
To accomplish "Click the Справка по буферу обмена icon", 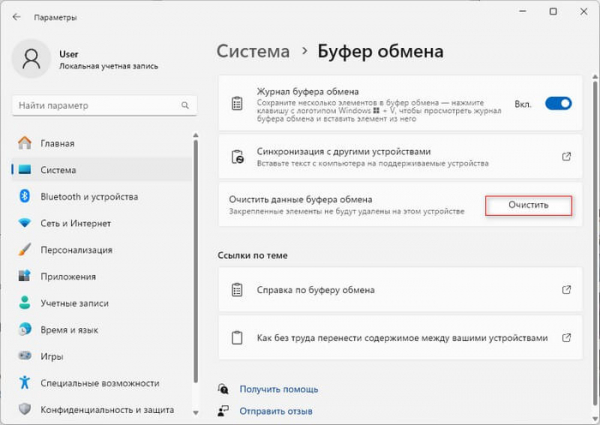I will (x=237, y=290).
